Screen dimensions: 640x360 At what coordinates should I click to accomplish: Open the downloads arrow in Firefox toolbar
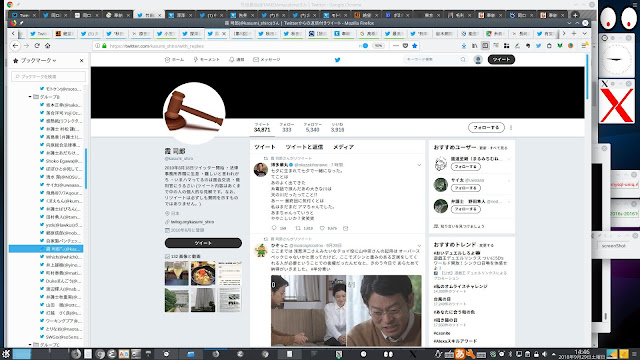[x=464, y=46]
